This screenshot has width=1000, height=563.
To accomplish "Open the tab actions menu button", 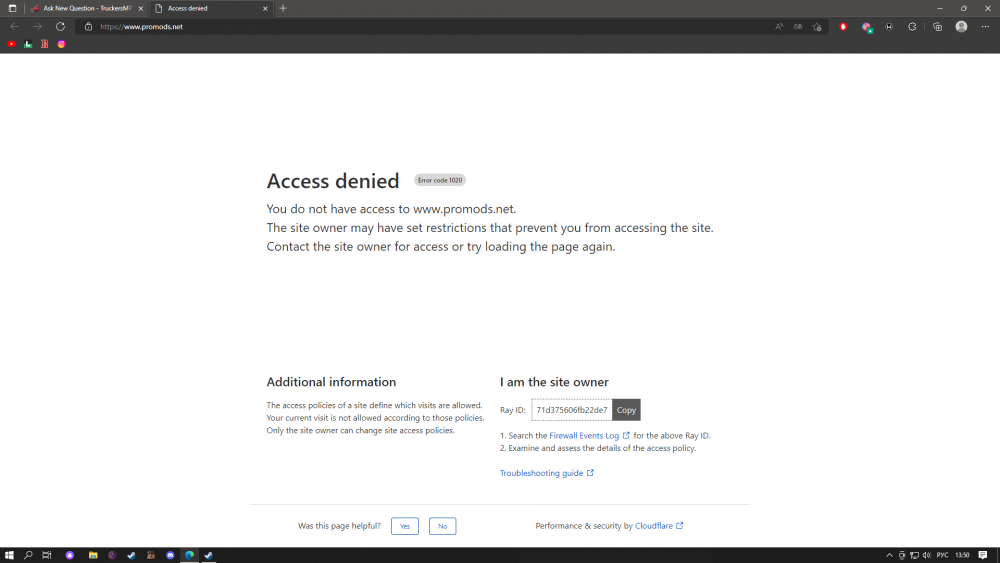I will point(12,8).
